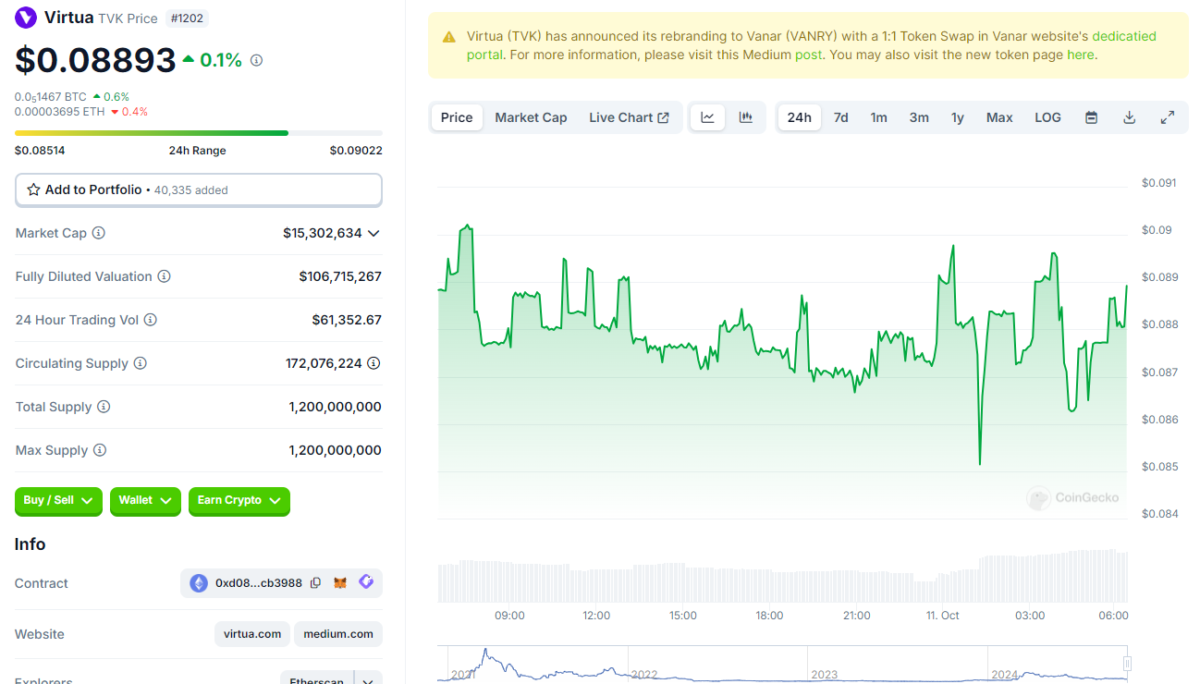Open the Earn Crypto dropdown
Screen dimensions: 1200x684
[x=239, y=500]
